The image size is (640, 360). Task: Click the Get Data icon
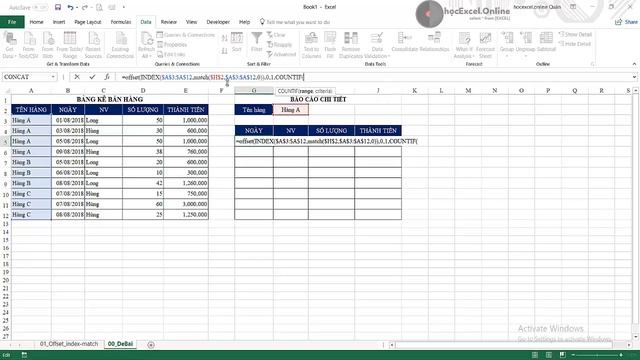pos(9,45)
